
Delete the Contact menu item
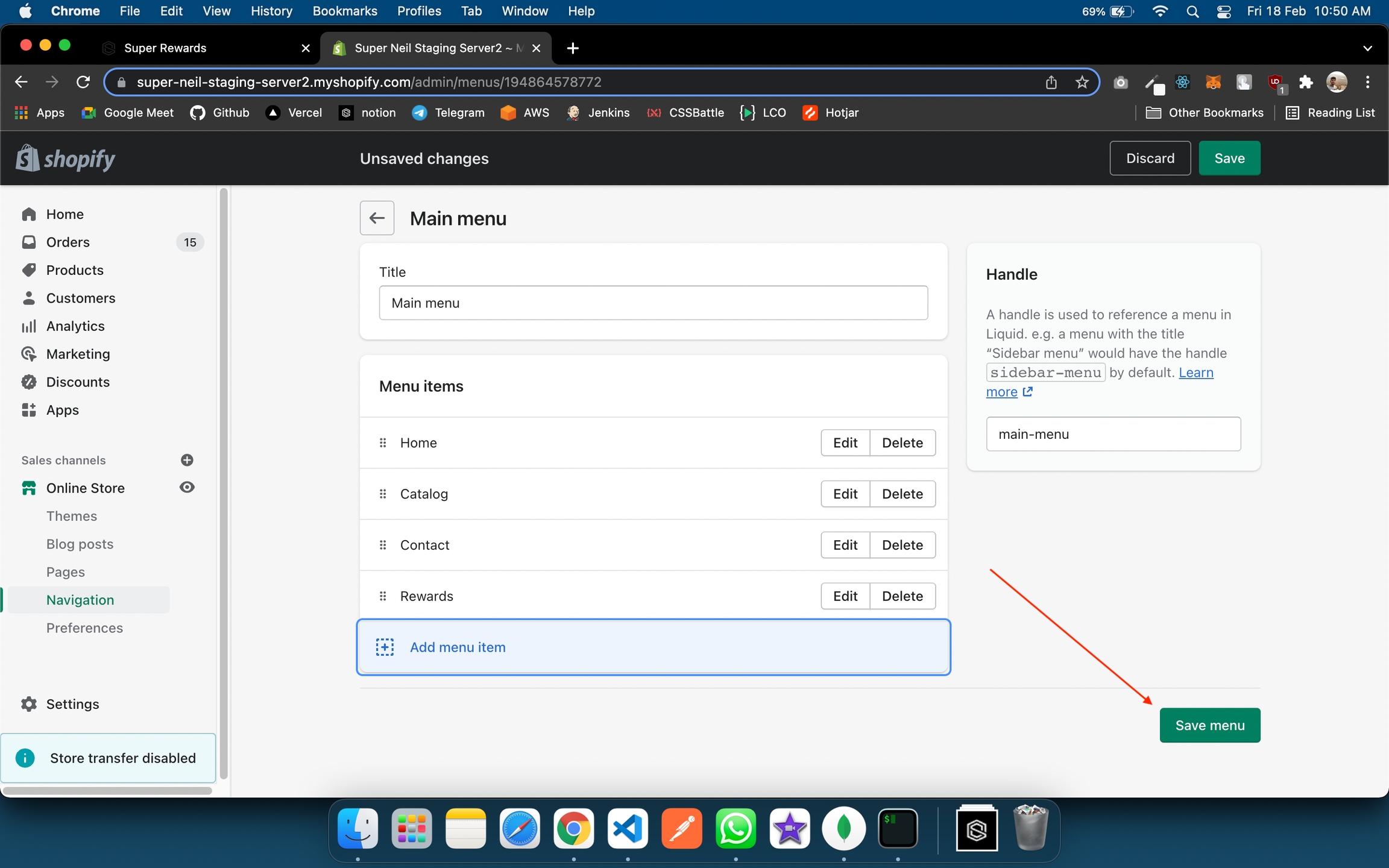coord(902,545)
